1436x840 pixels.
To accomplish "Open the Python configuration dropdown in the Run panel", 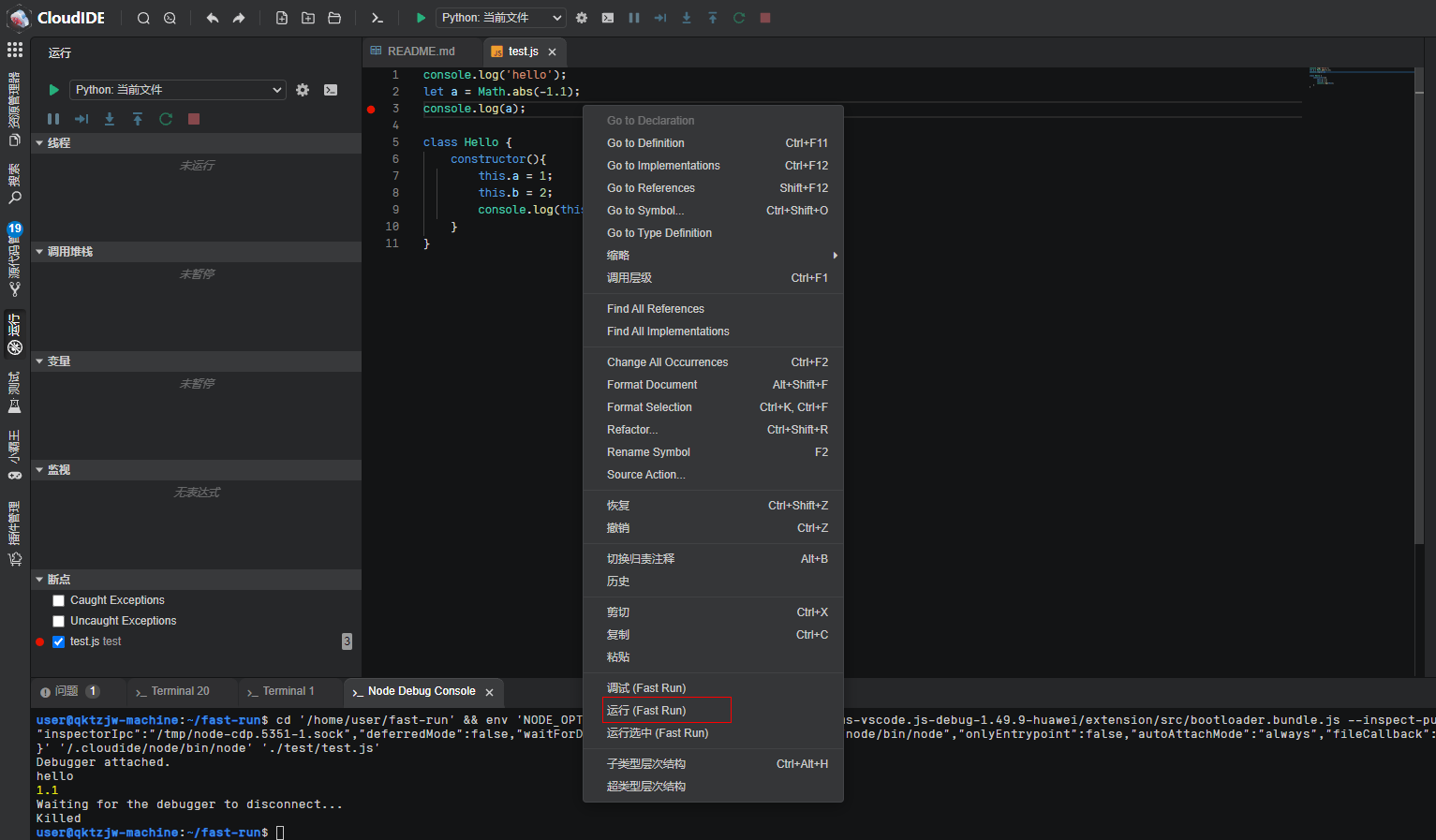I will [178, 90].
